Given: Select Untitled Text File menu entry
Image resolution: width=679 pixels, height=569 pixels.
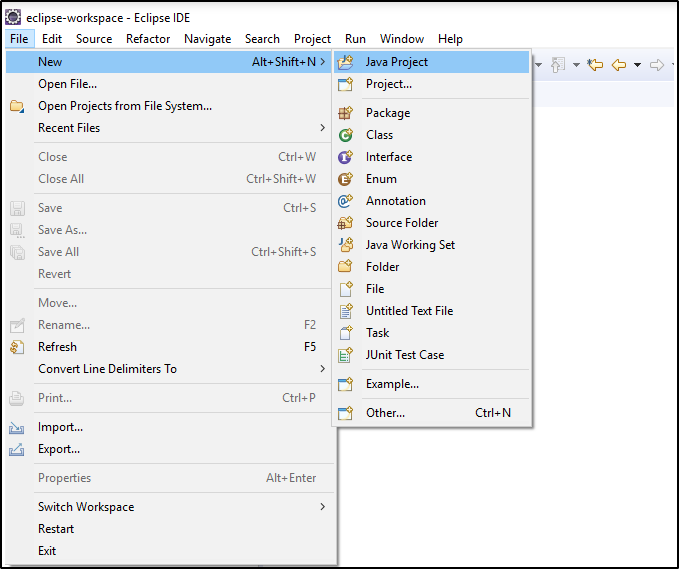Looking at the screenshot, I should click(432, 311).
